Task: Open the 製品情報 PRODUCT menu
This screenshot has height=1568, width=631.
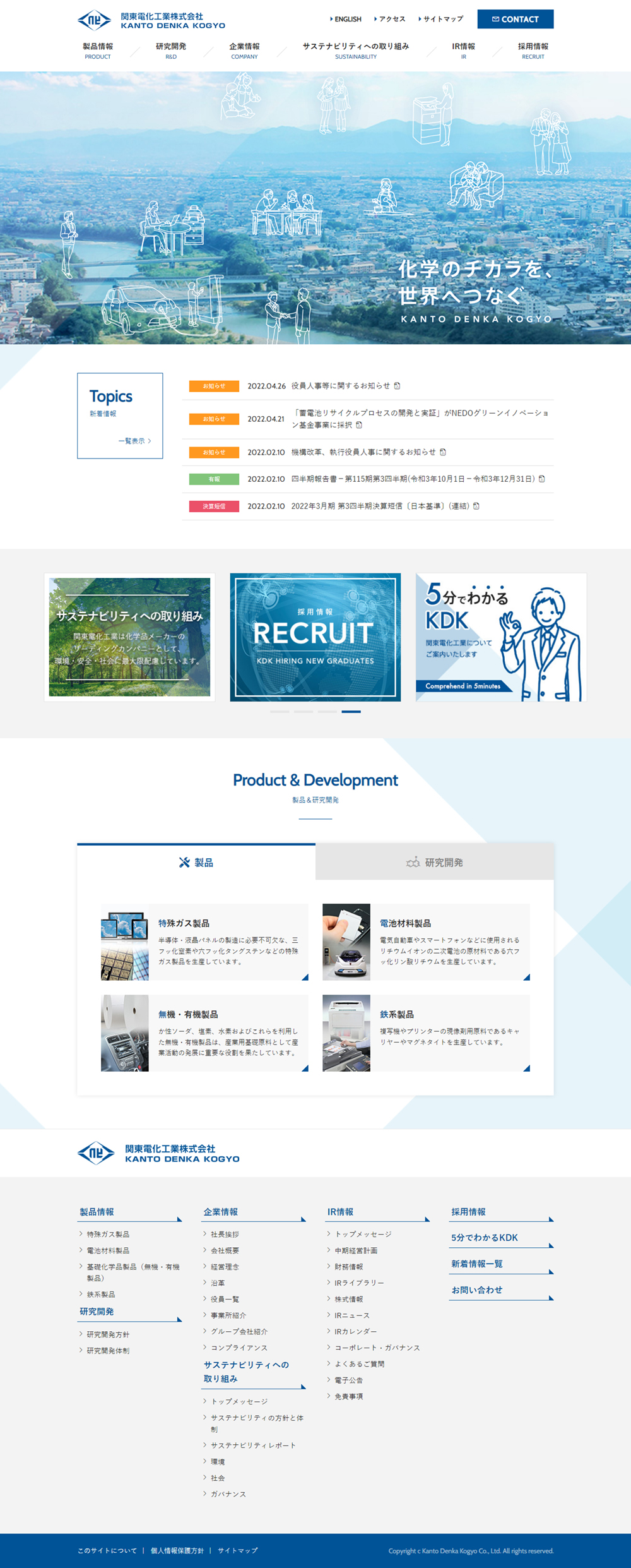Action: pyautogui.click(x=98, y=51)
